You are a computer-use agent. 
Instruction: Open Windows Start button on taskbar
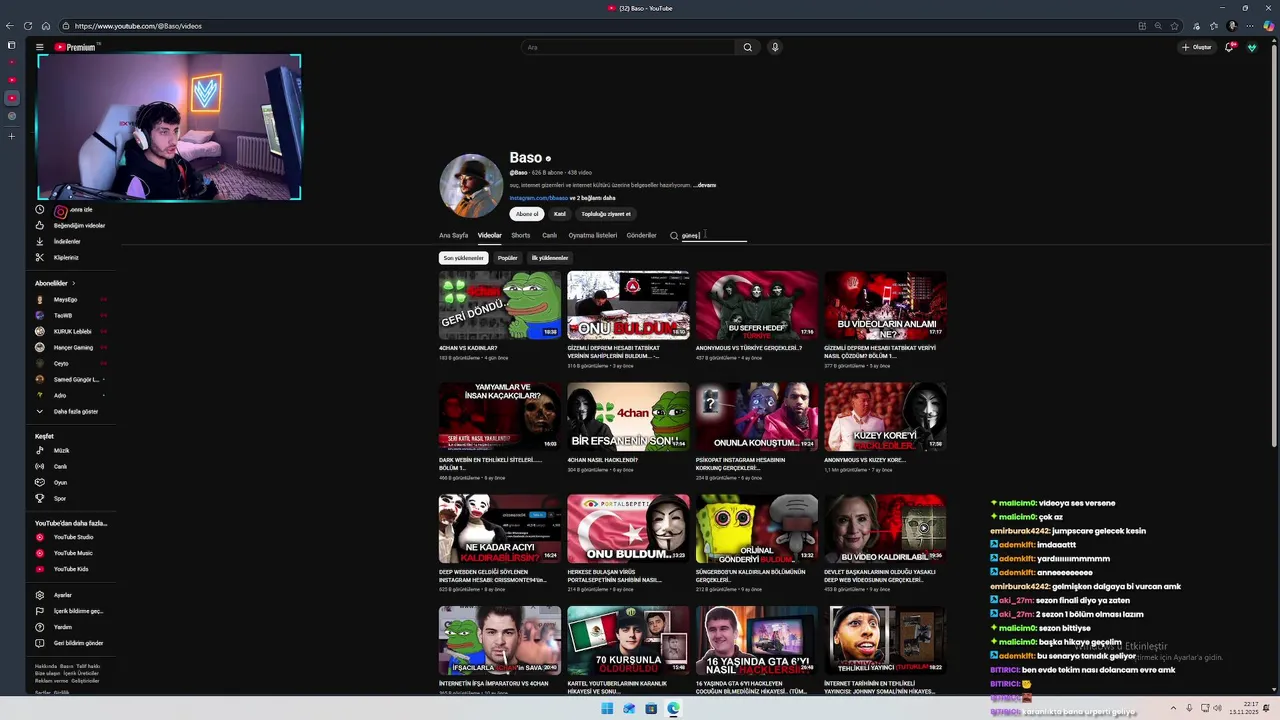[x=607, y=709]
